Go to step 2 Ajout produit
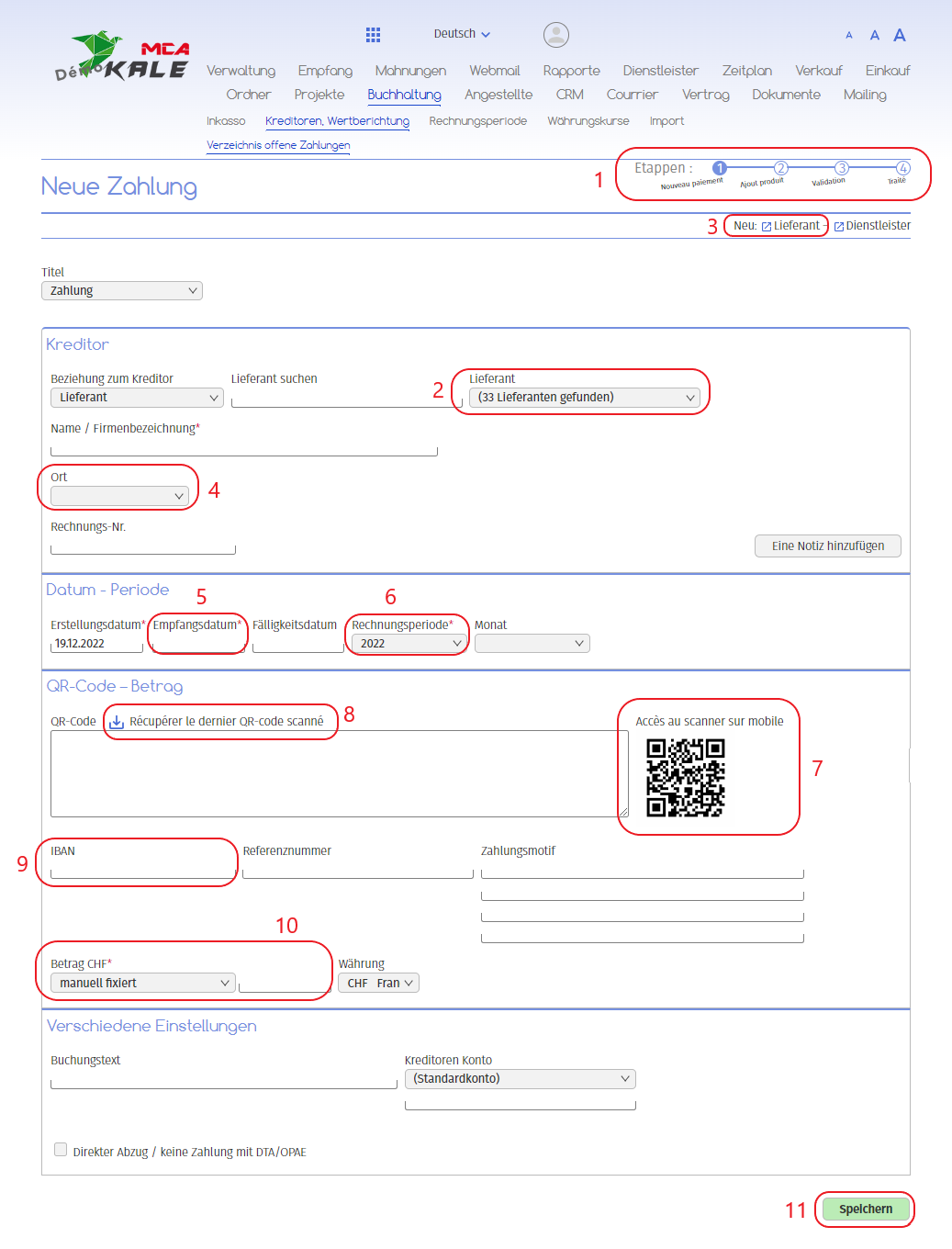Screen dimensions: 952x1249 click(x=780, y=168)
